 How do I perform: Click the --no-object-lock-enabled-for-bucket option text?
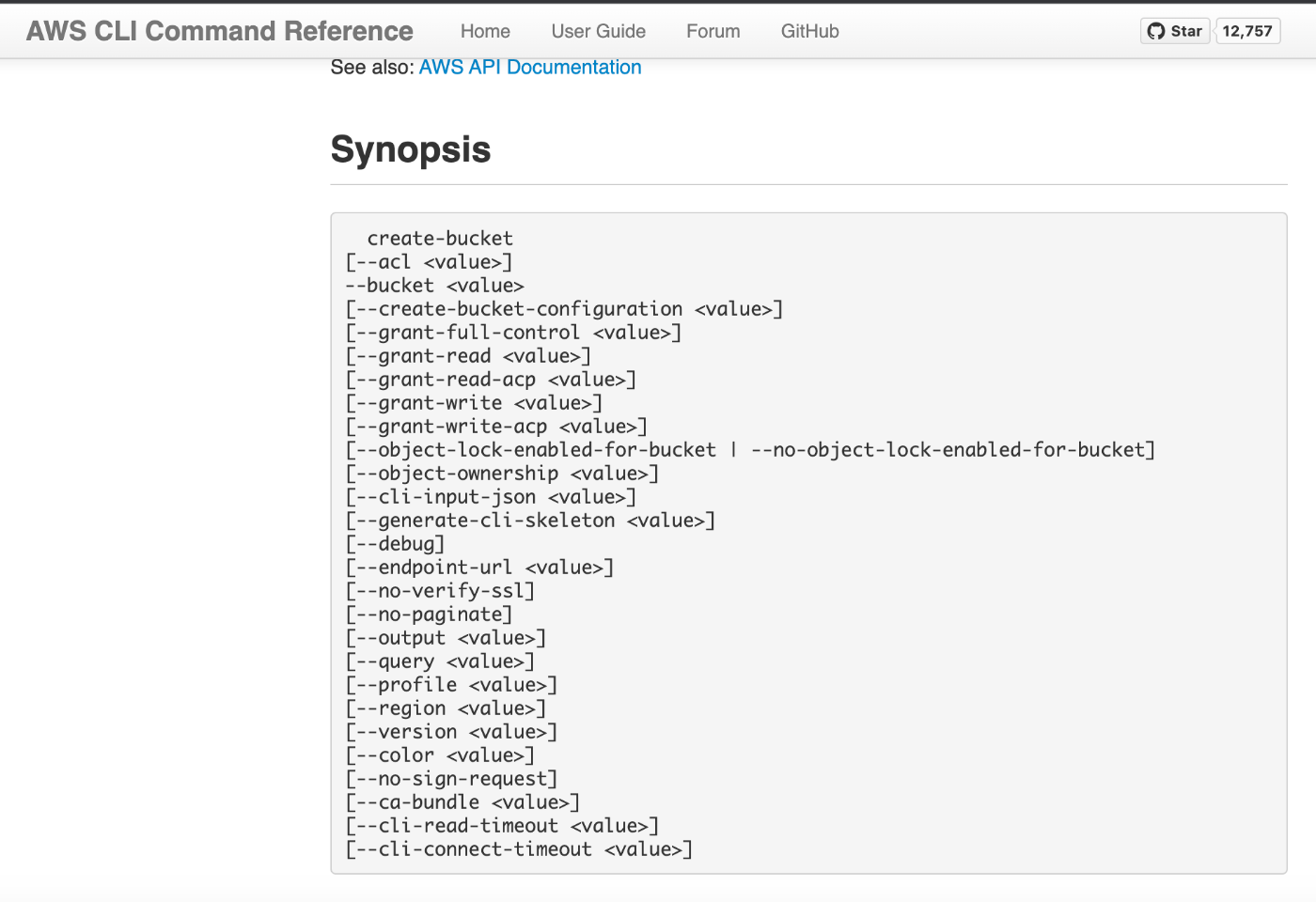coord(948,450)
